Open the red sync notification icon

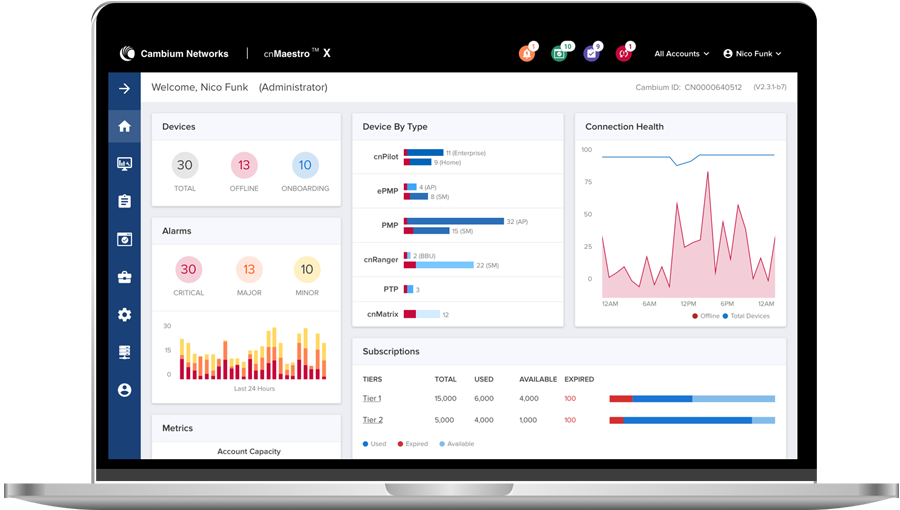624,53
